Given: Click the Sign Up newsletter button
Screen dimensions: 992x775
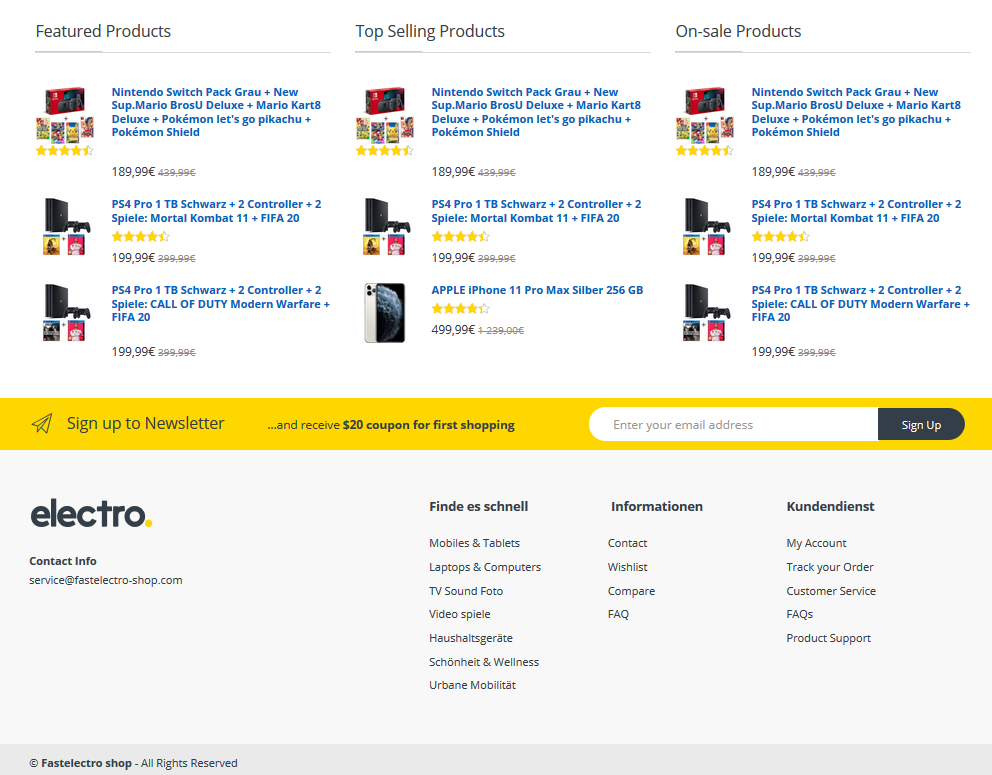Looking at the screenshot, I should (x=921, y=425).
